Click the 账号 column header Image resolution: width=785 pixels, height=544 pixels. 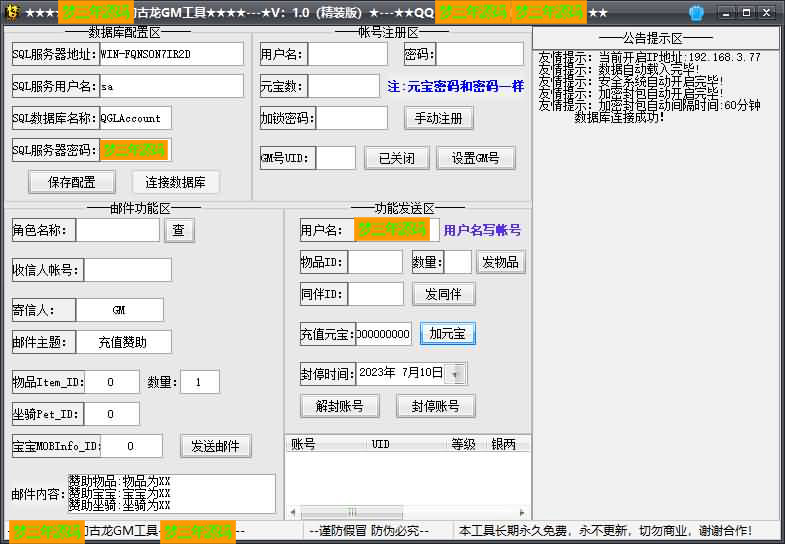325,444
